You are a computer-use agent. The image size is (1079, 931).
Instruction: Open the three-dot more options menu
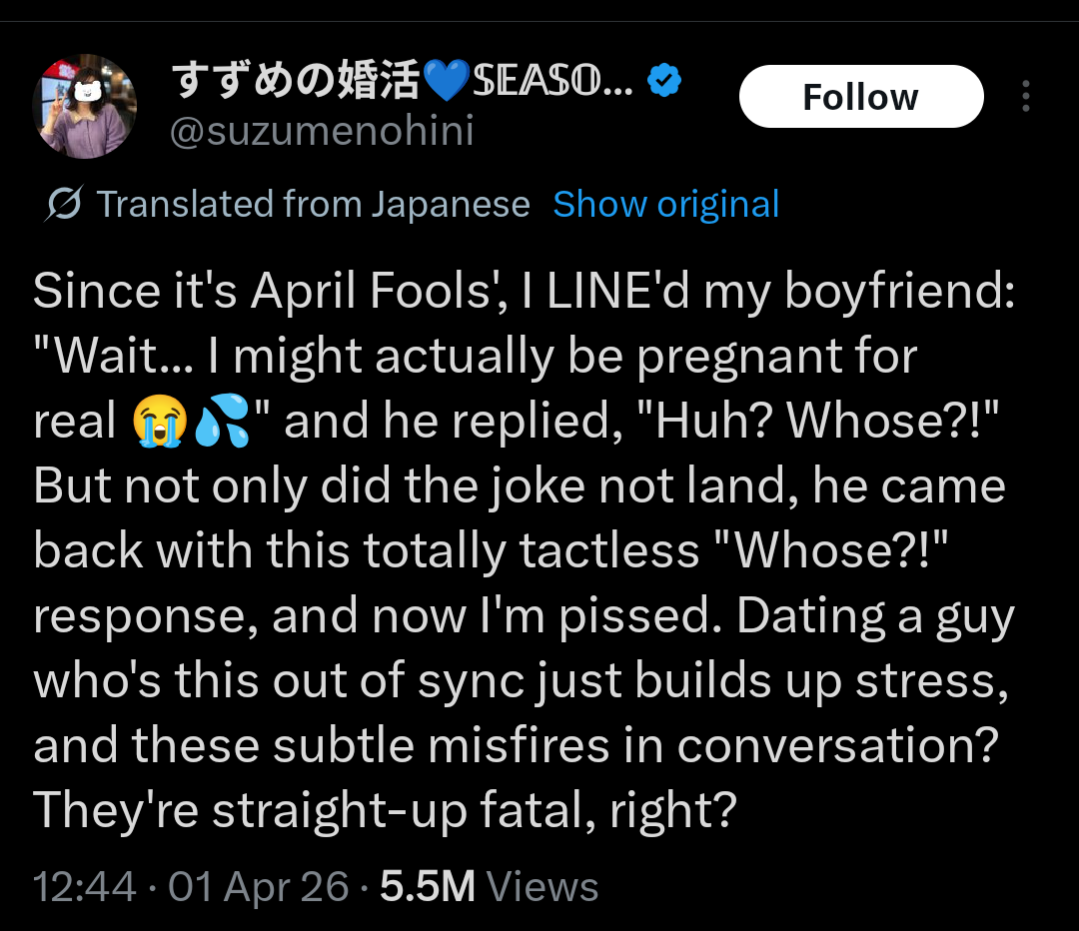click(x=1025, y=97)
